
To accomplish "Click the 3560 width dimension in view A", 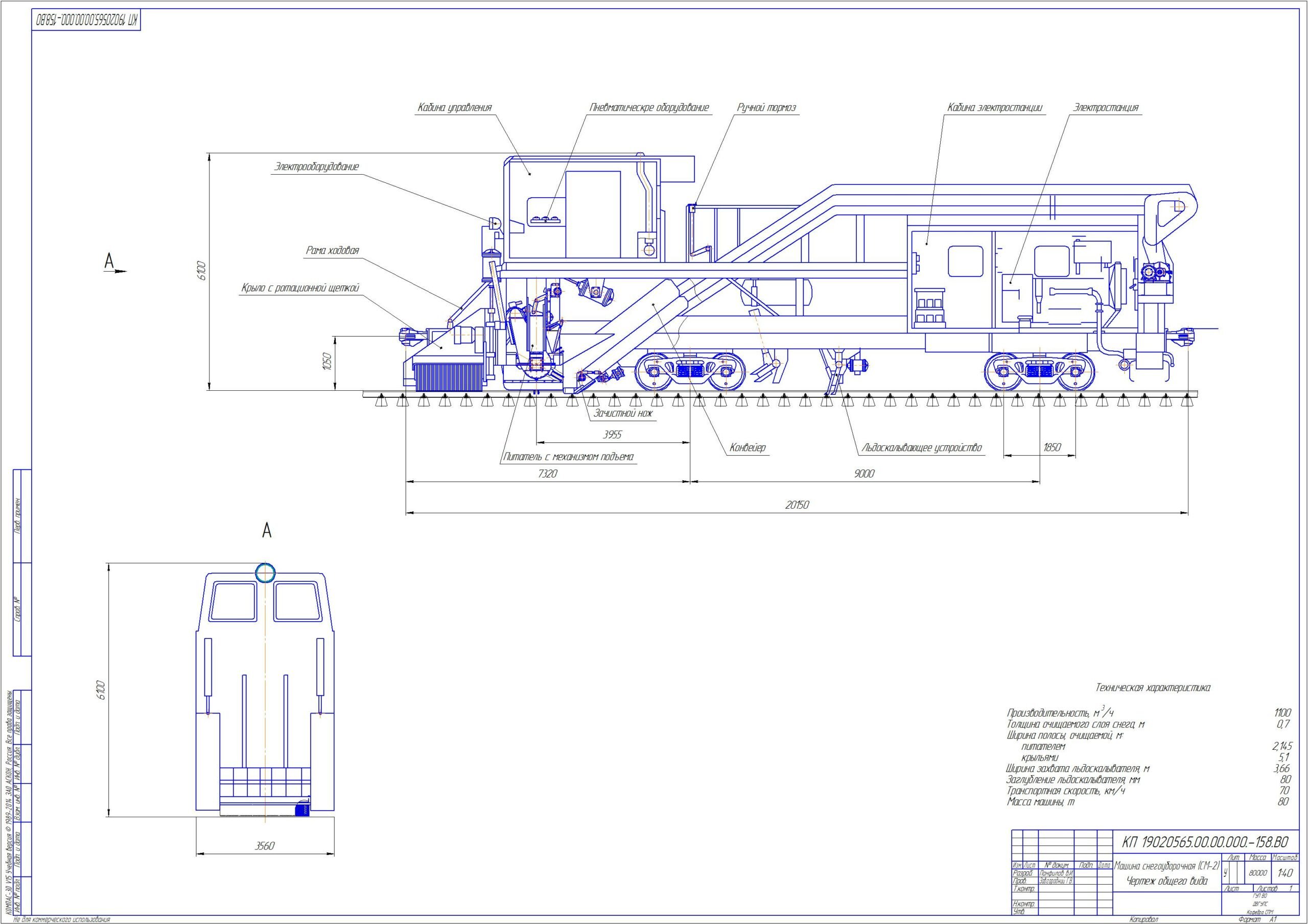I will point(264,845).
